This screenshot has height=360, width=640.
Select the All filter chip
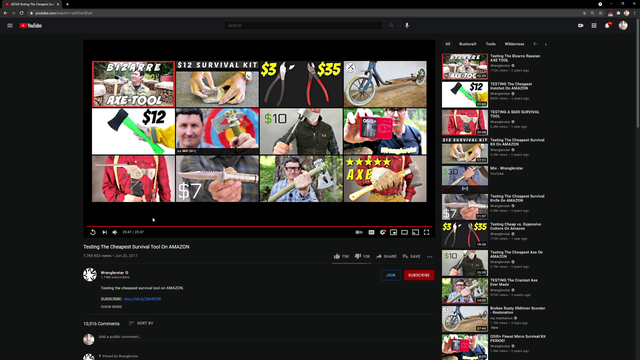(448, 44)
